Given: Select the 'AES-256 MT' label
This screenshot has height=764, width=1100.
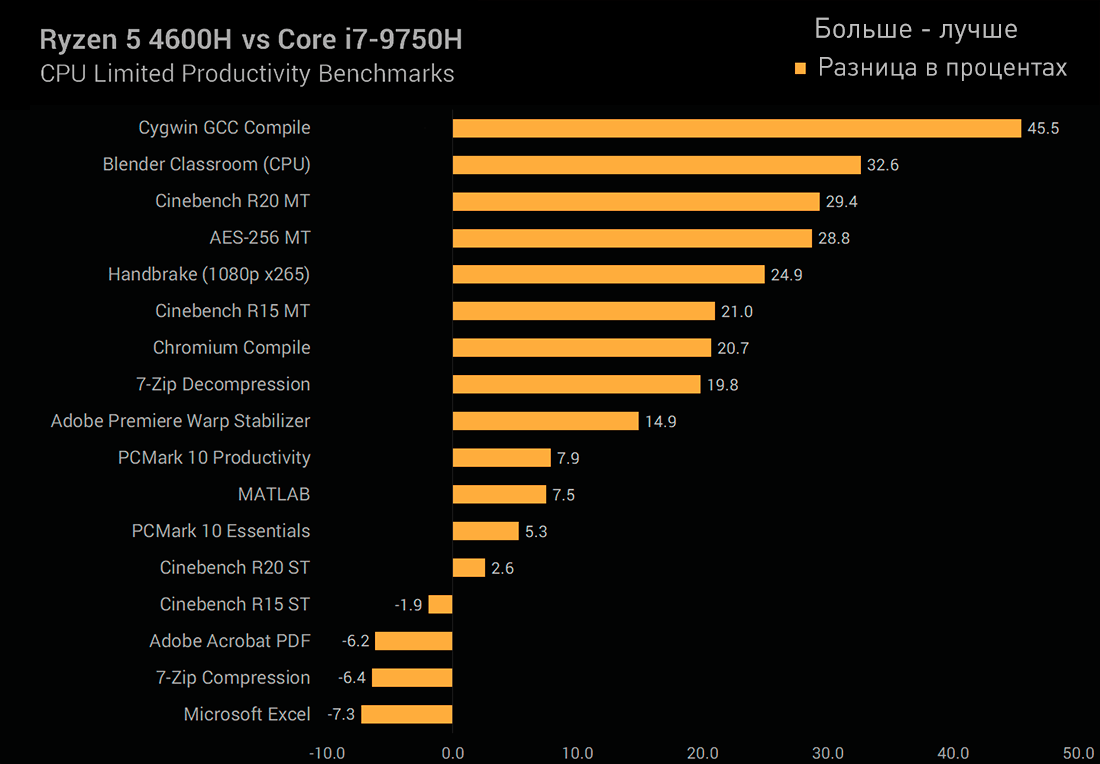Looking at the screenshot, I should click(260, 238).
